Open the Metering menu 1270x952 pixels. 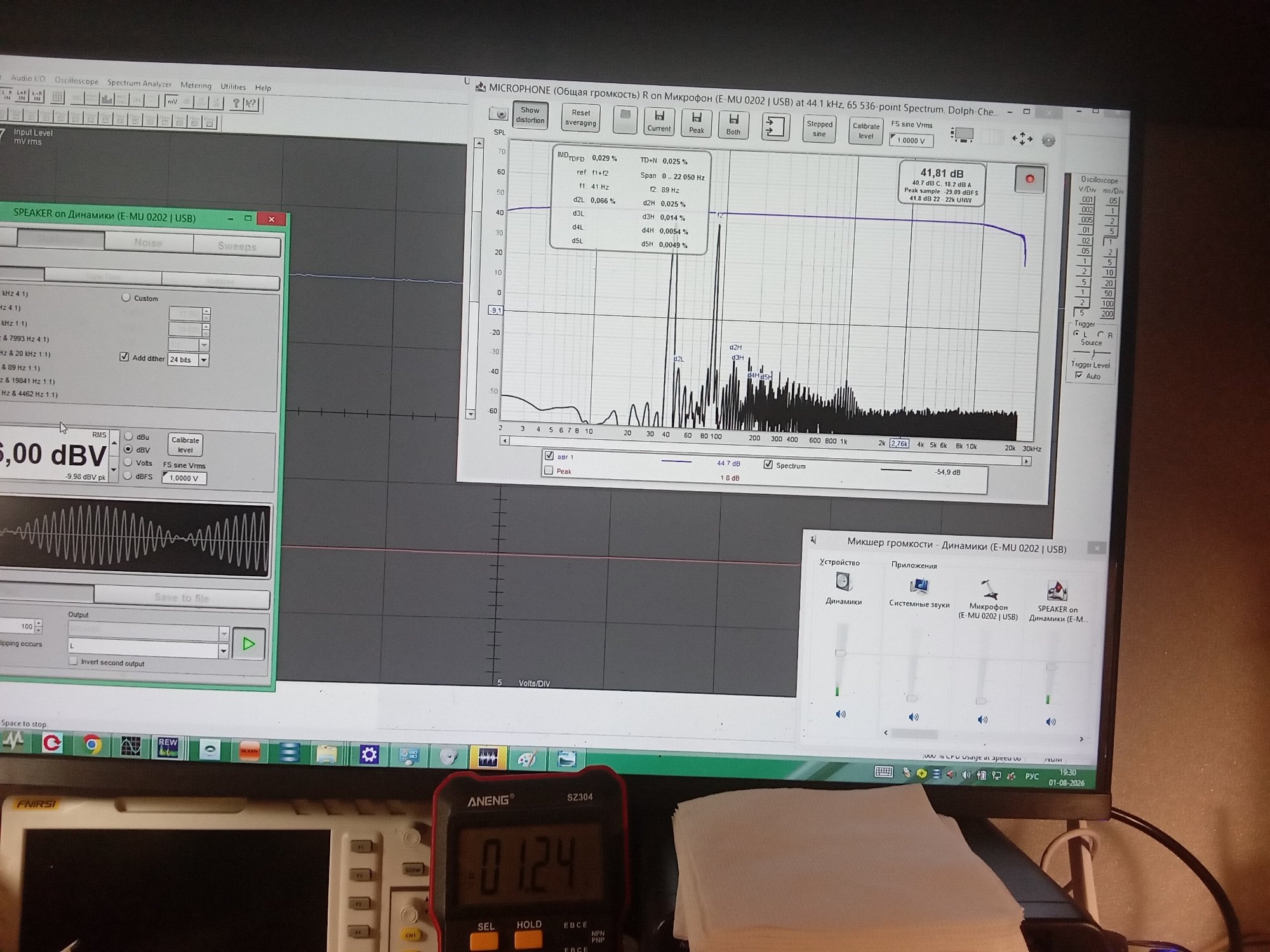pyautogui.click(x=196, y=85)
